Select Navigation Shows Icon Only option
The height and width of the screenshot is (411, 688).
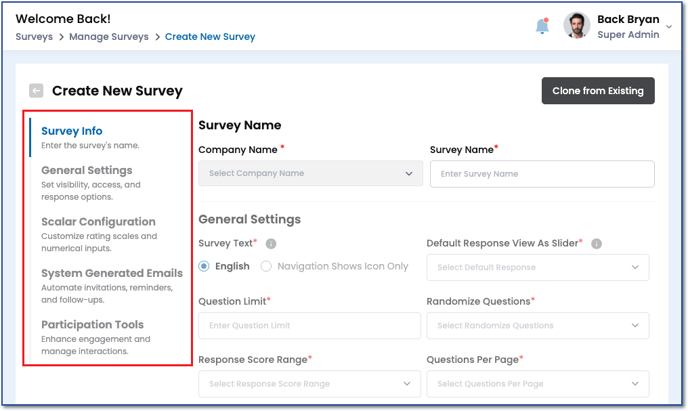tap(267, 267)
